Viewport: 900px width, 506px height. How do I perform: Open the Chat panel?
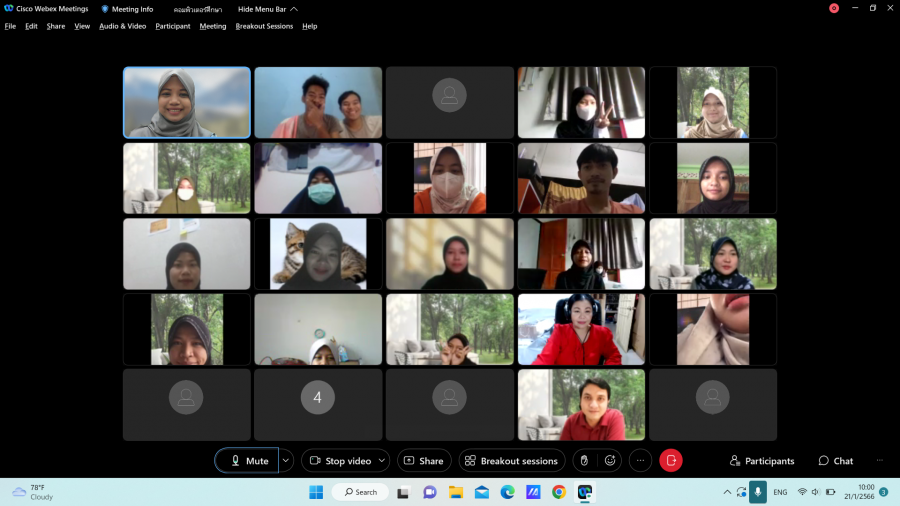(x=835, y=460)
